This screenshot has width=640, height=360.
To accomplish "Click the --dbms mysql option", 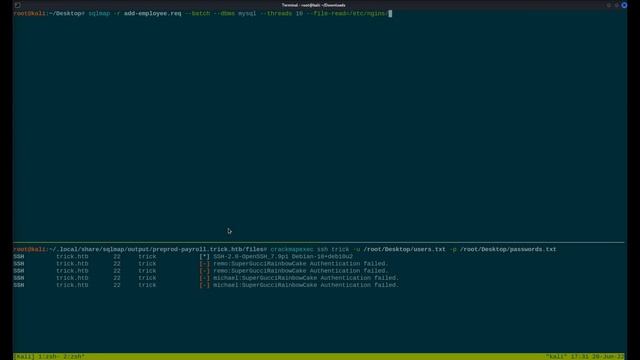I will pos(235,13).
